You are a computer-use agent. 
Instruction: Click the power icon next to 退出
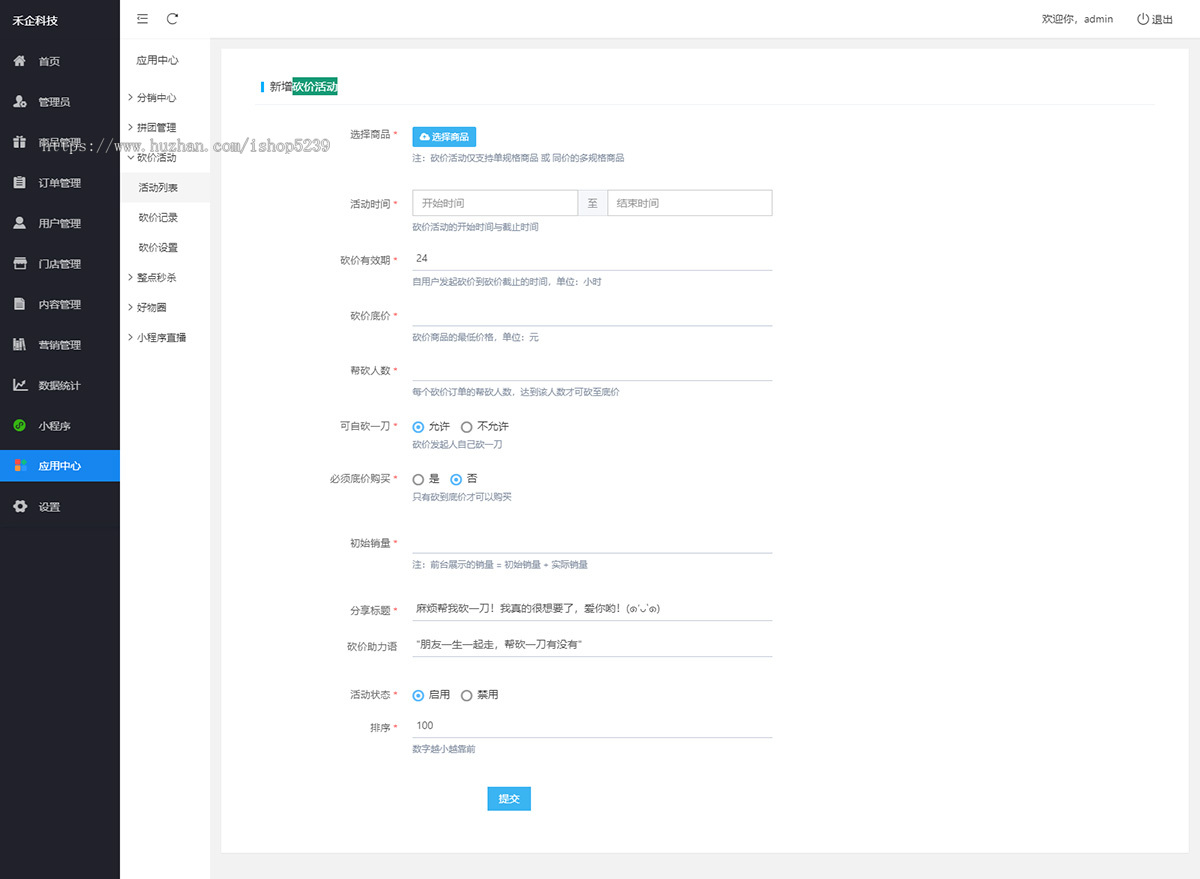pos(1143,19)
